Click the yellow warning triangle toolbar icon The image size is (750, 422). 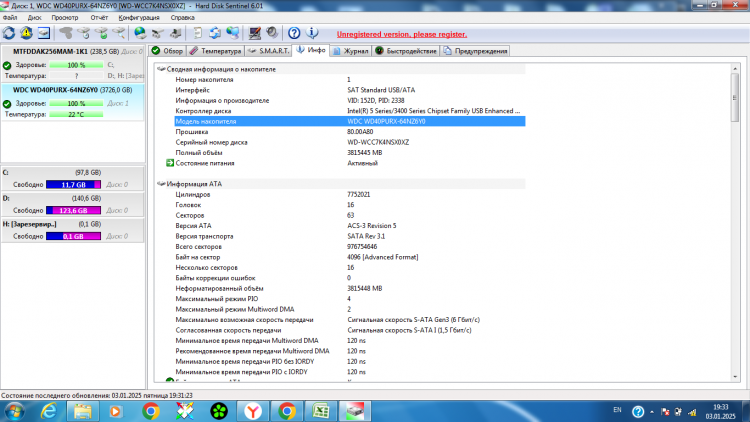(26, 33)
